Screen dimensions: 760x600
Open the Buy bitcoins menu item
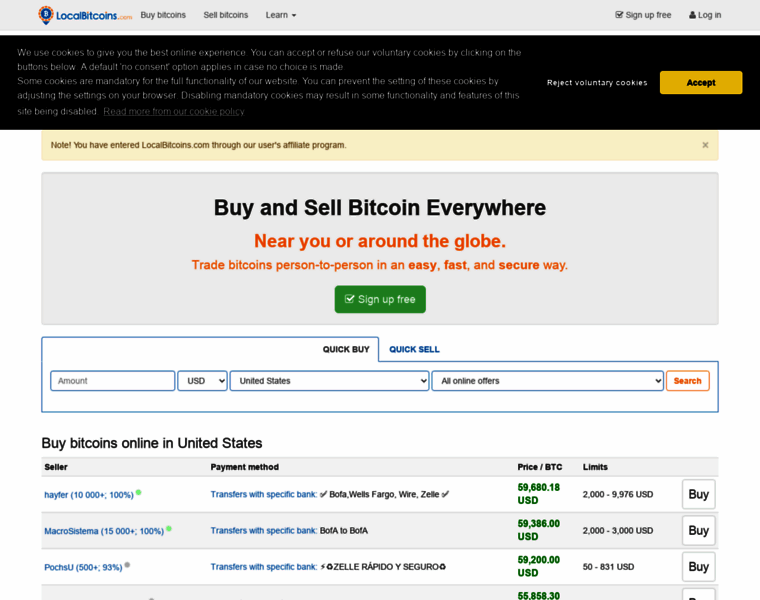[x=163, y=15]
